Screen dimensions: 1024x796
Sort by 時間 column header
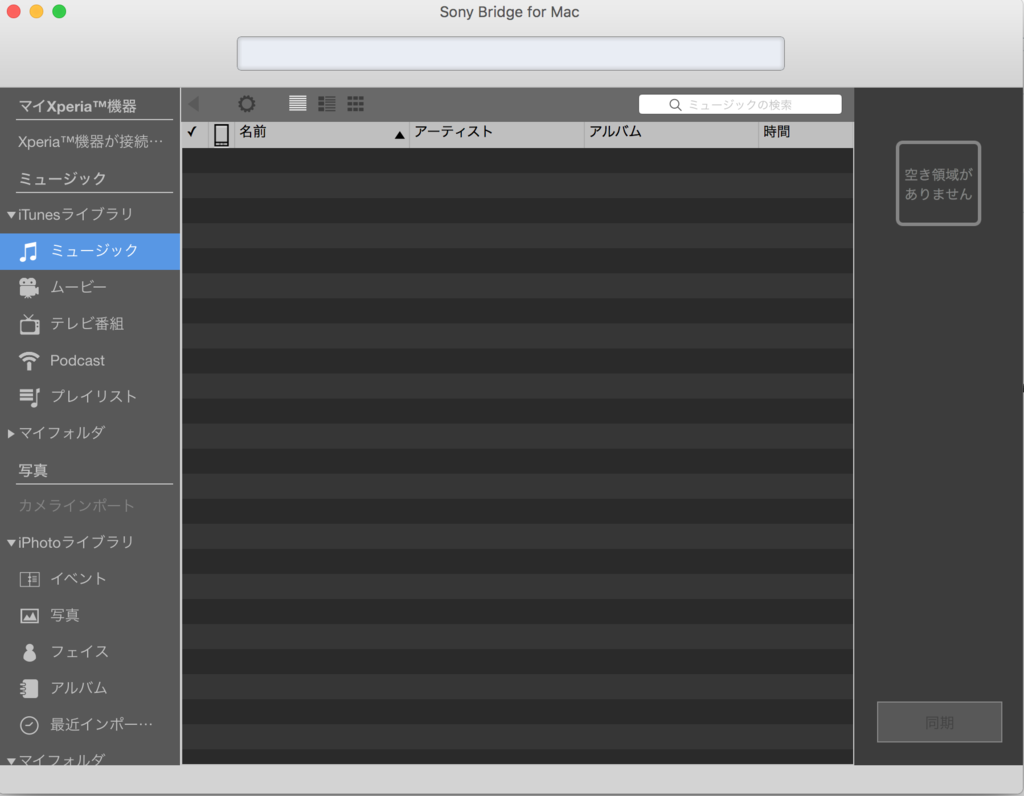(x=805, y=134)
